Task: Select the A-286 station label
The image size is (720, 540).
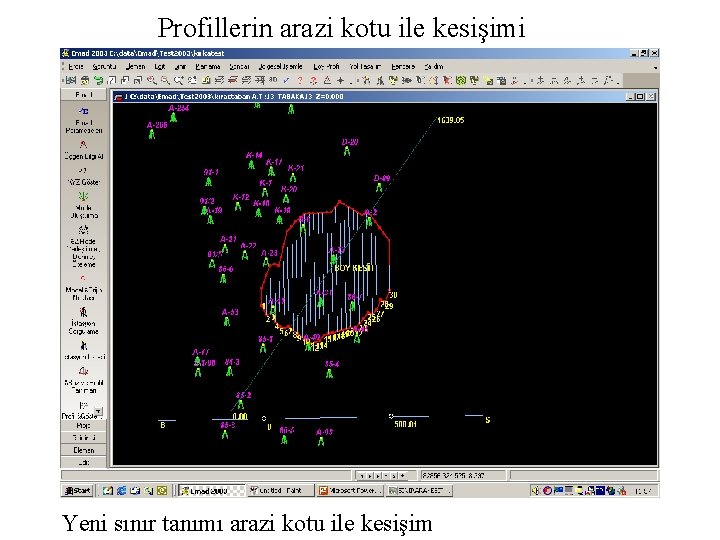Action: pyautogui.click(x=157, y=125)
